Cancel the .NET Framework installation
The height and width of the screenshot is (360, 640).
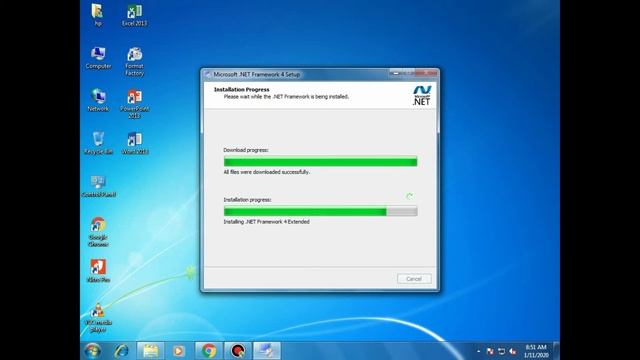click(x=414, y=279)
